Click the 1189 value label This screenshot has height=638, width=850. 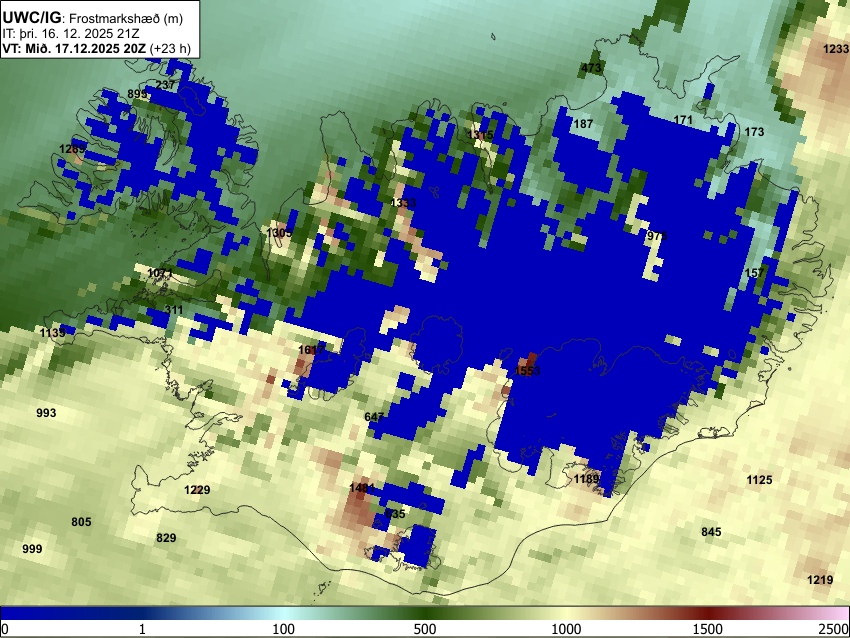tap(587, 479)
